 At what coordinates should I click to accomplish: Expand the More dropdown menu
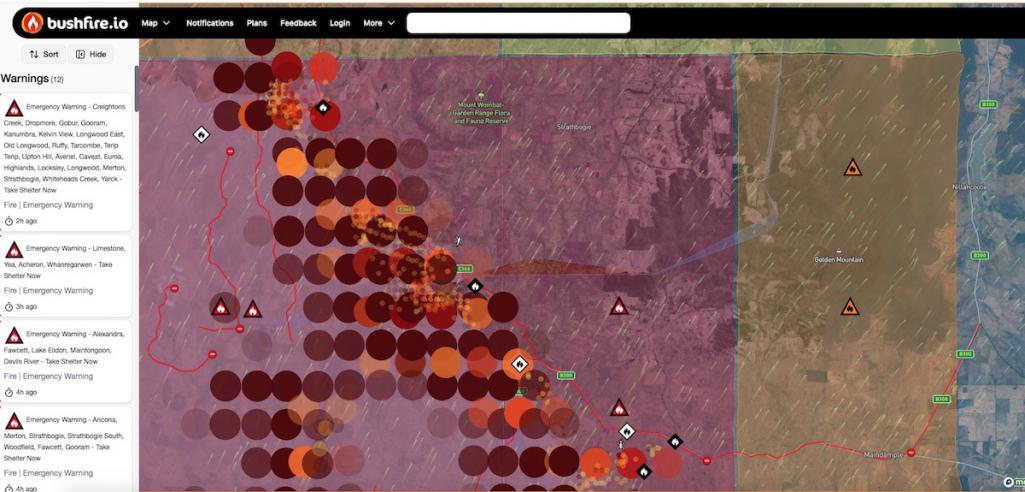(x=378, y=23)
